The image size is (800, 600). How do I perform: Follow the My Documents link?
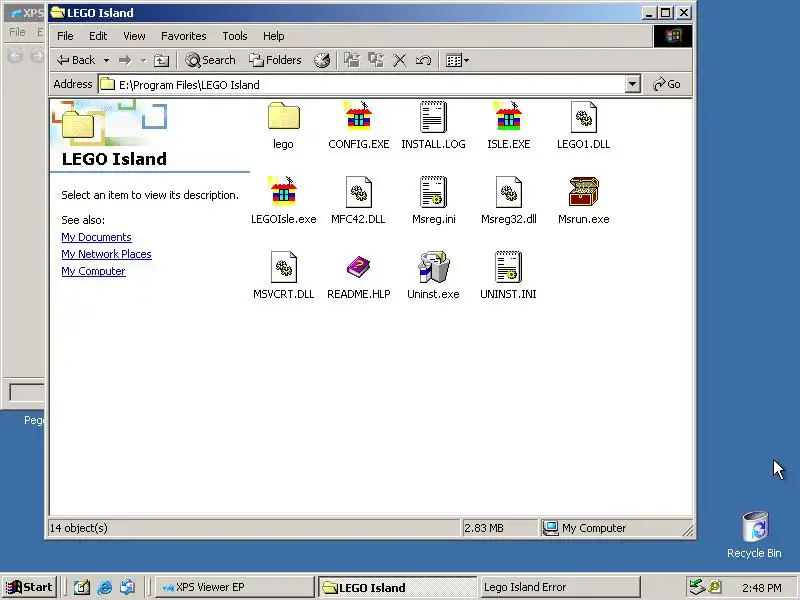click(x=96, y=237)
